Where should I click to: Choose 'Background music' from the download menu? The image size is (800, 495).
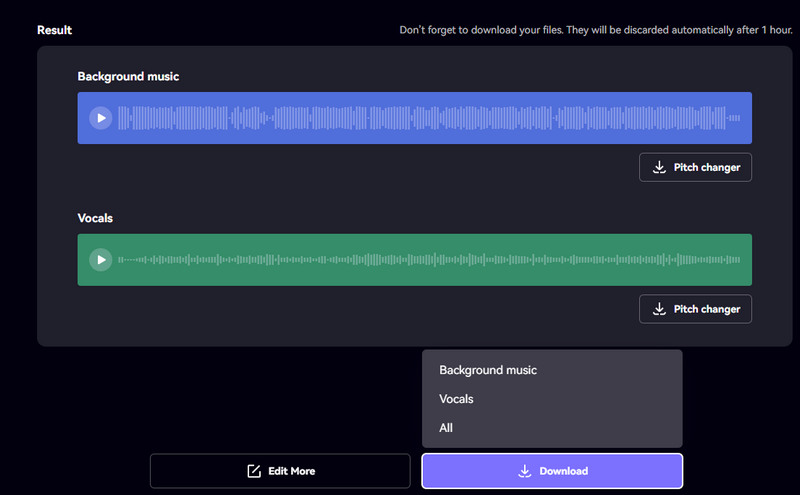[x=488, y=370]
